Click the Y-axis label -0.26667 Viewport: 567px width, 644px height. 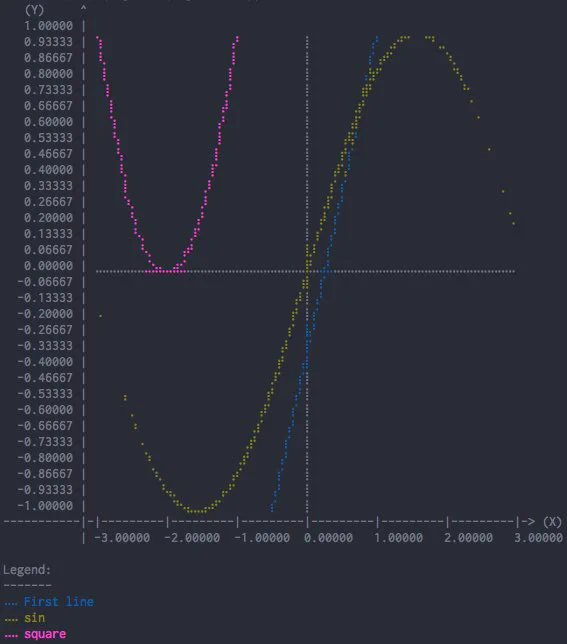point(45,330)
